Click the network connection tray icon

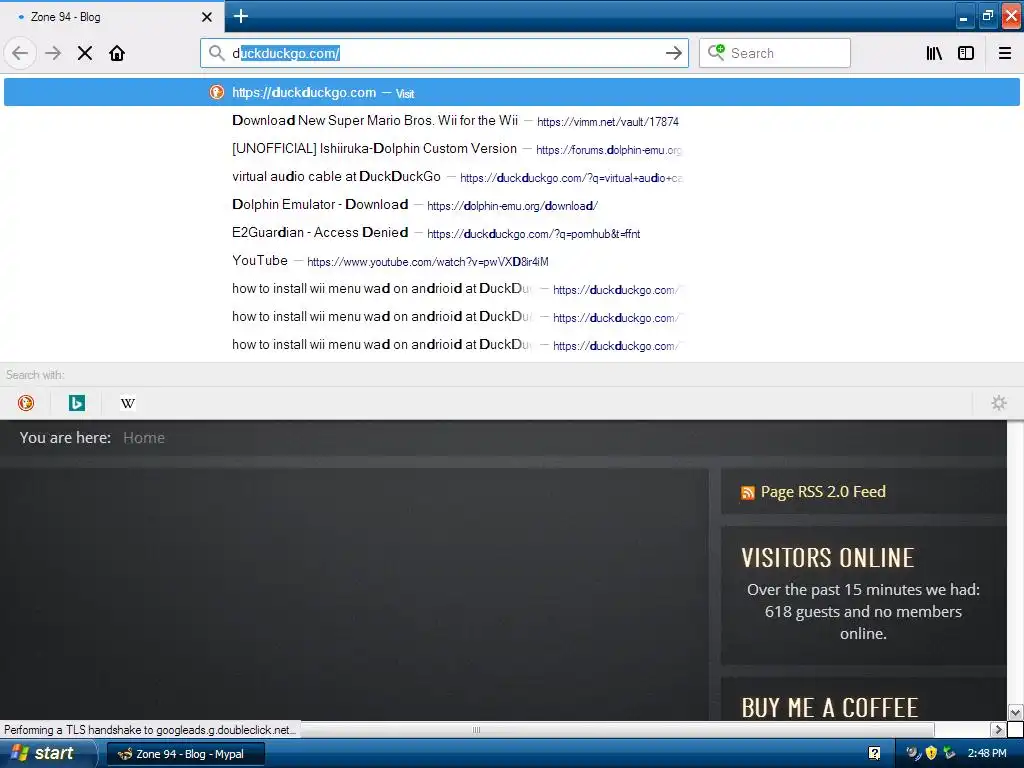click(x=950, y=753)
